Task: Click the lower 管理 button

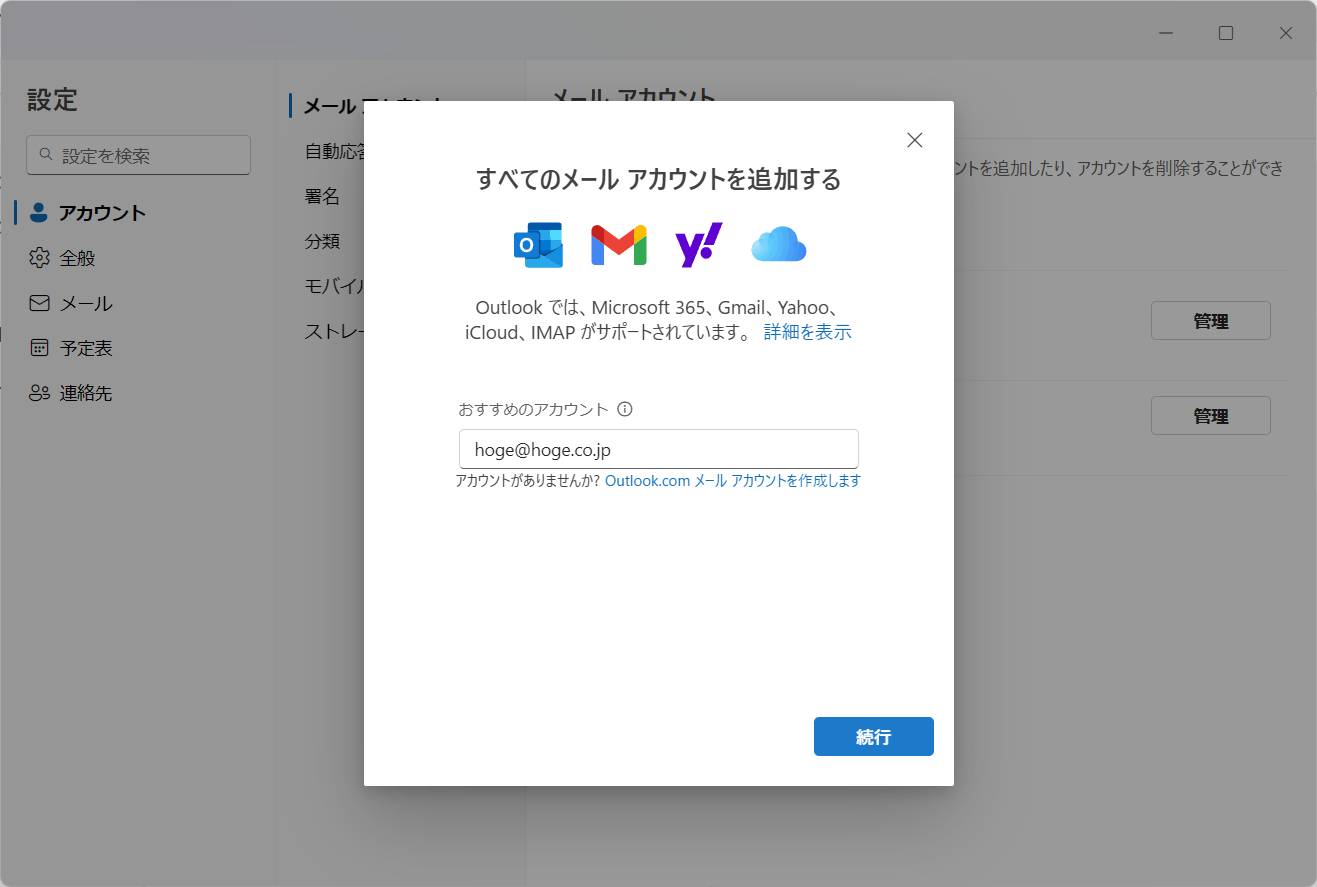Action: point(1211,416)
